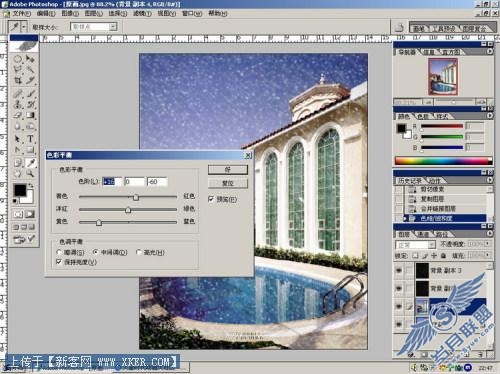Select 合并链接图层 history state

pyautogui.click(x=445, y=209)
